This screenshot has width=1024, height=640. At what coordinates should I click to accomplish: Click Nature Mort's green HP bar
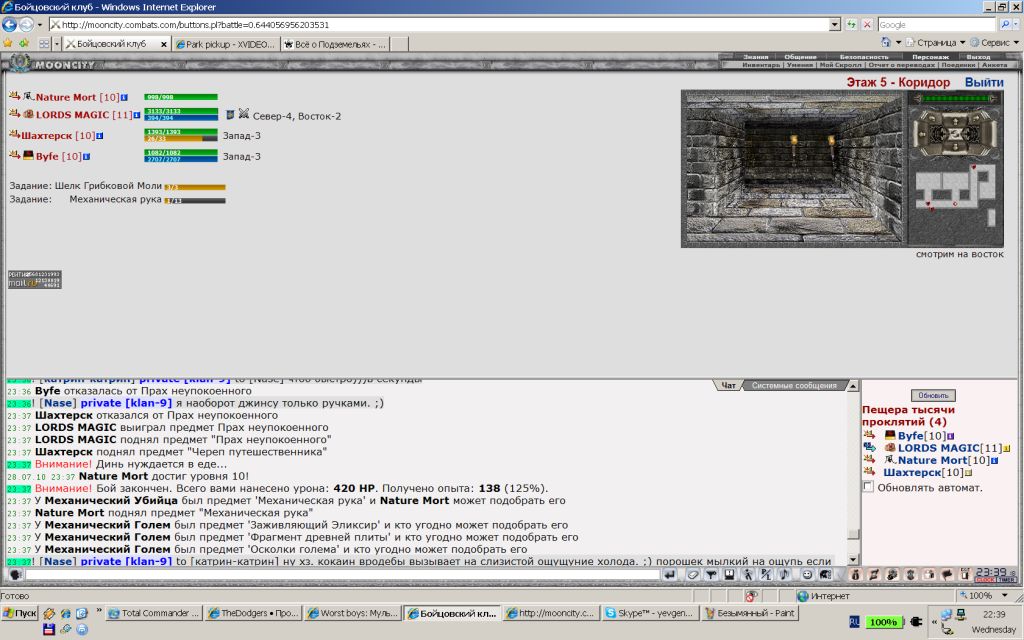(x=181, y=97)
